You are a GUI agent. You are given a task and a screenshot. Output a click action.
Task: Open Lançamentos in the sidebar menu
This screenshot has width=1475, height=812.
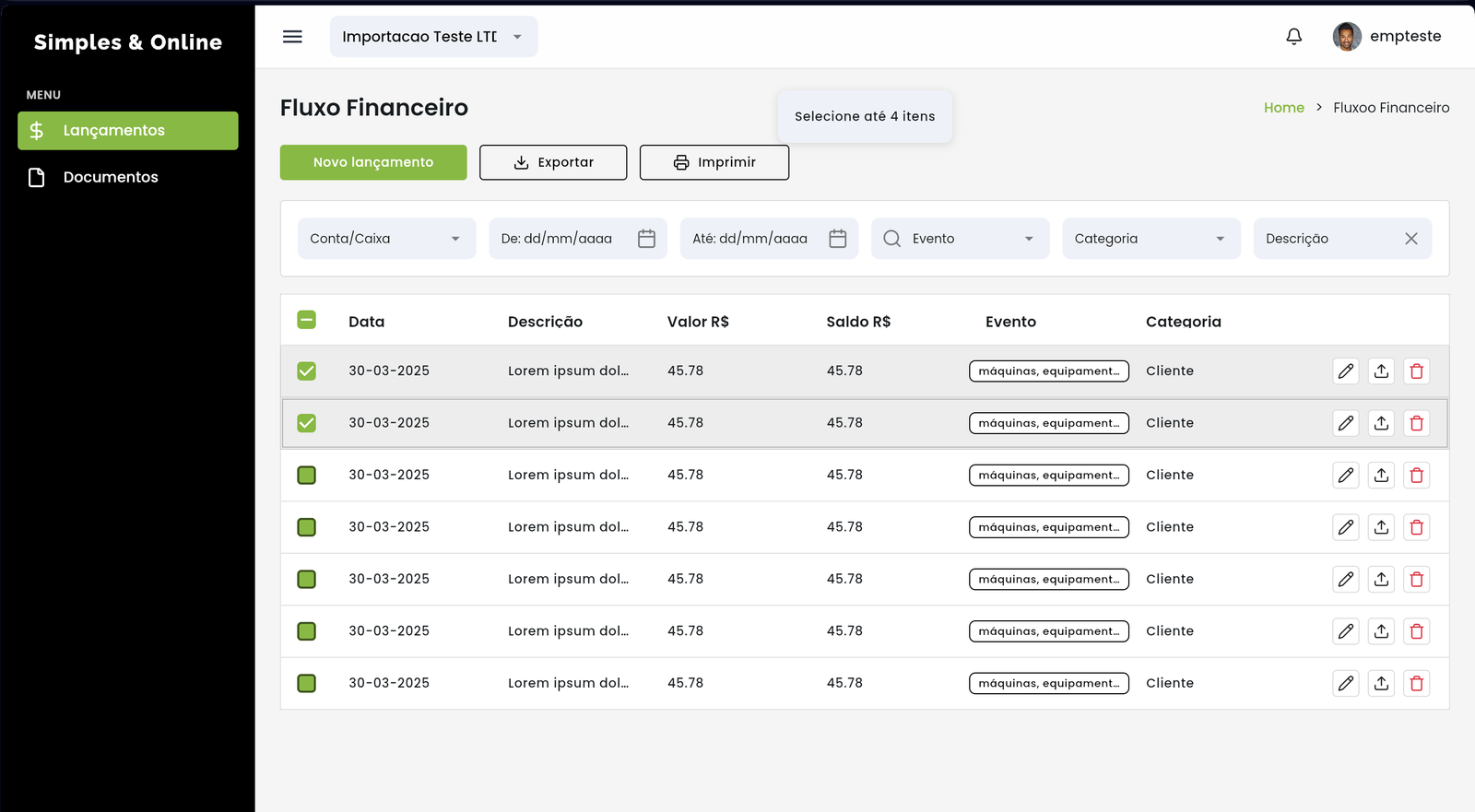pyautogui.click(x=128, y=131)
